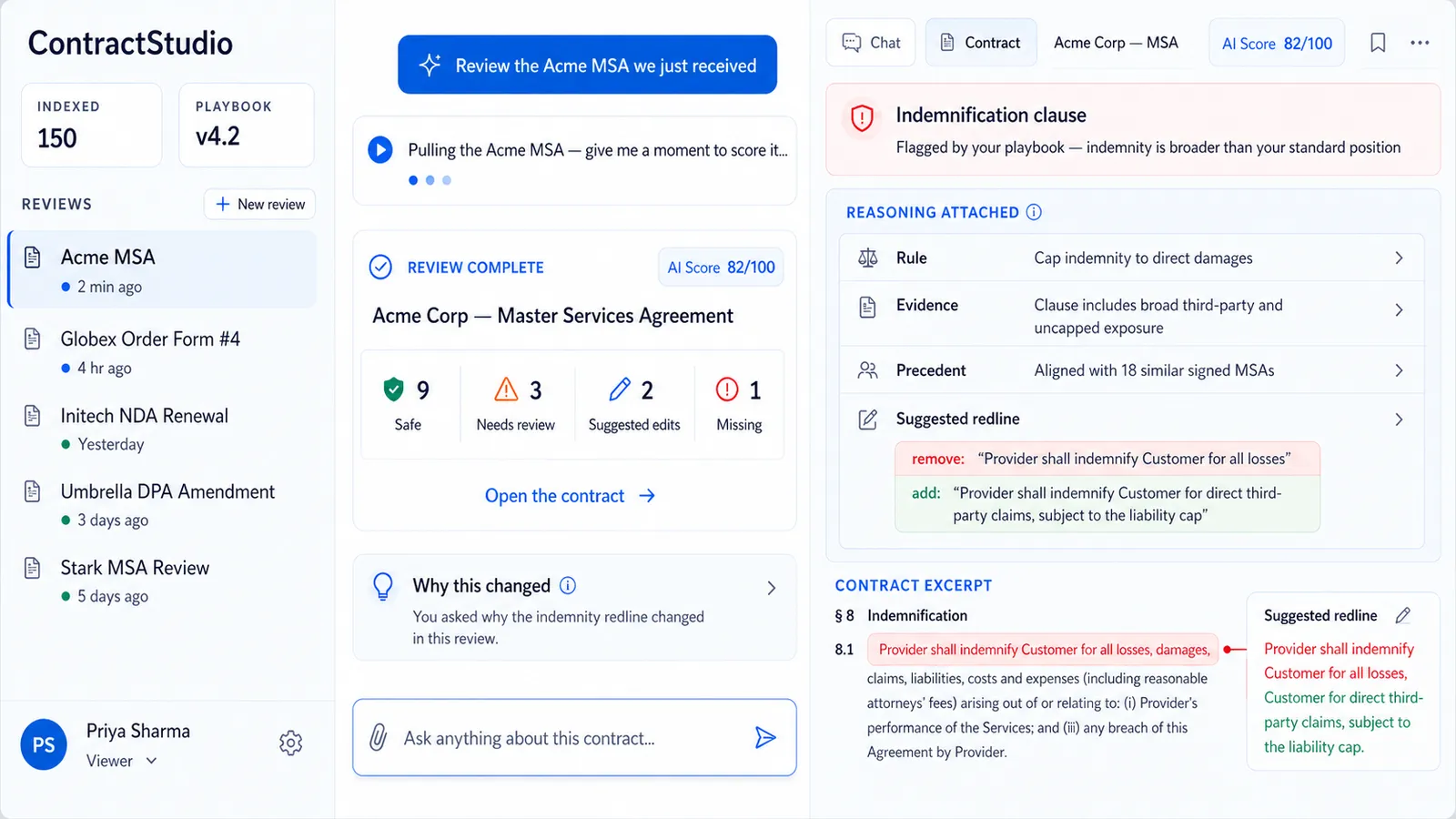Click the document icon beside Globex Order Form #4
The image size is (1456, 819).
pos(33,339)
